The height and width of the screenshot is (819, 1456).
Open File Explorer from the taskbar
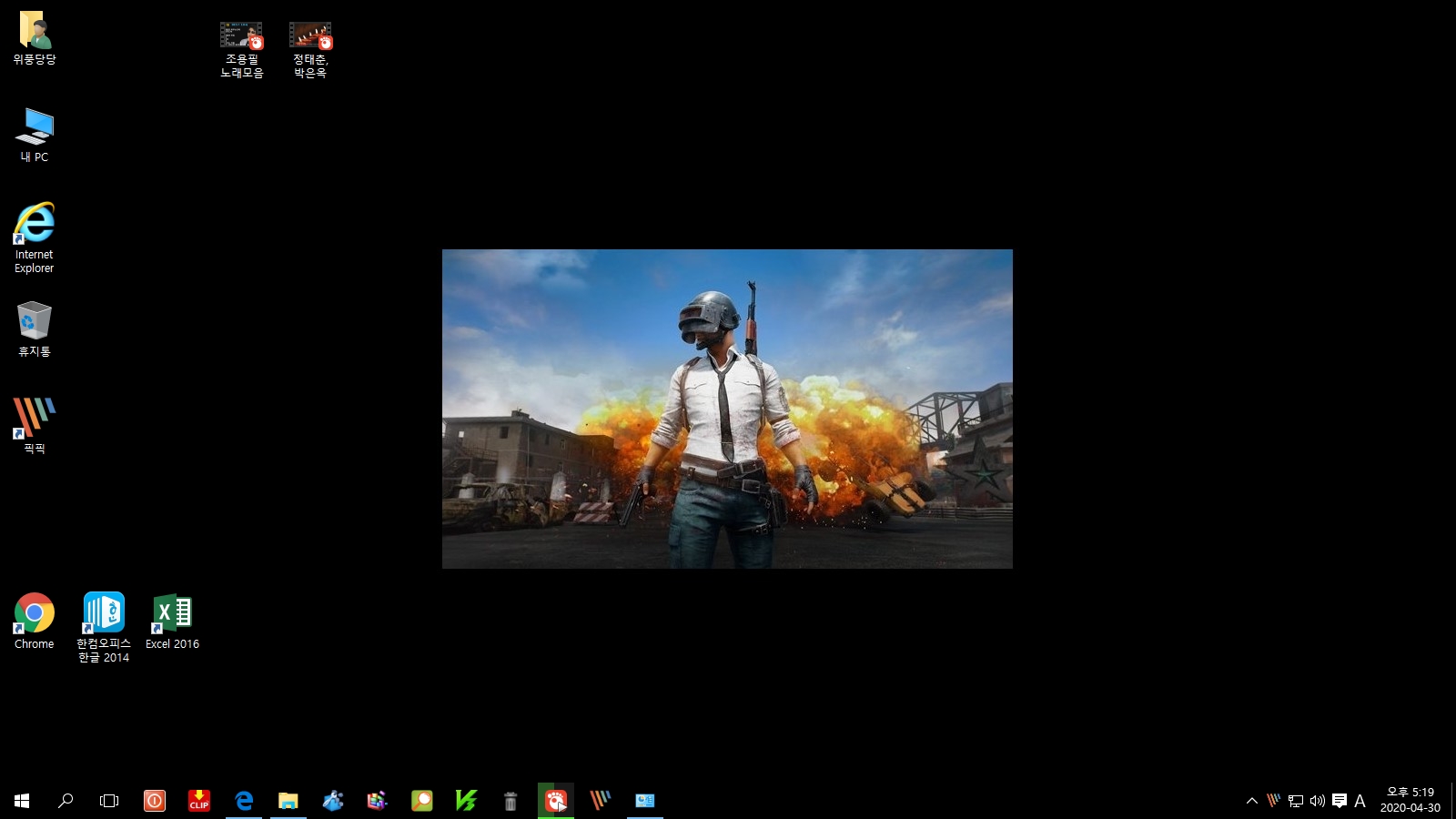[288, 801]
